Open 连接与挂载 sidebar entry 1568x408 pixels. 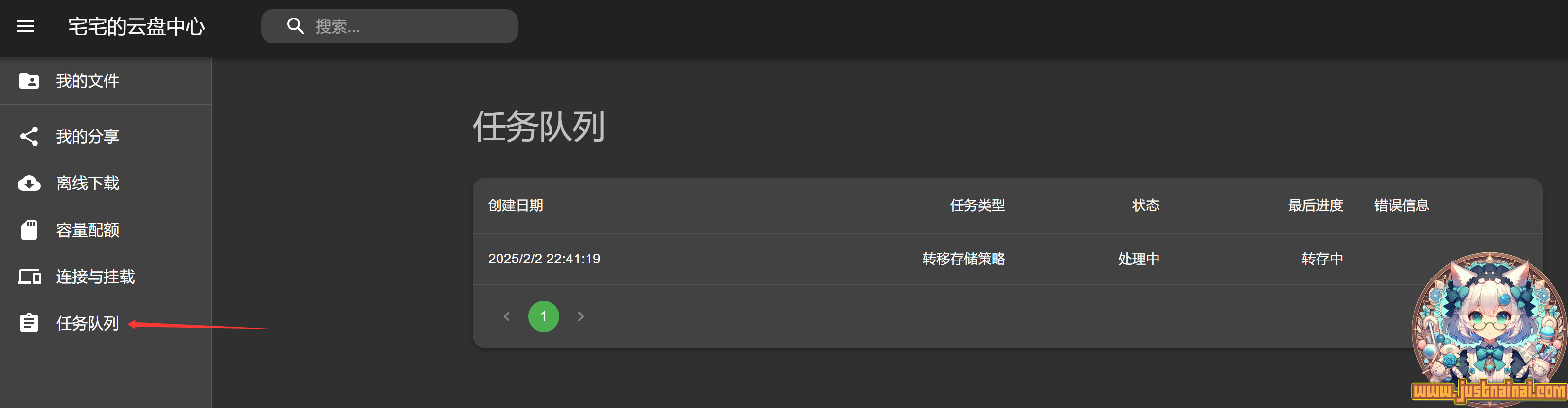106,277
